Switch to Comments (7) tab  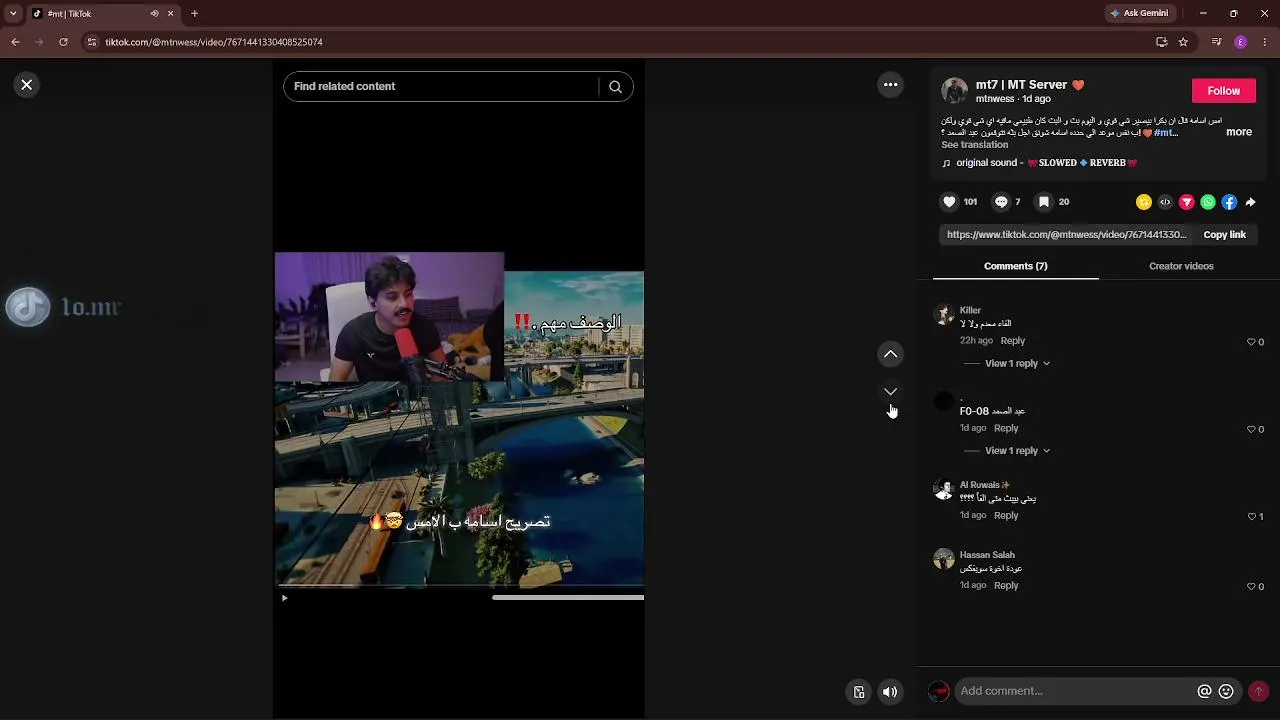point(1015,266)
